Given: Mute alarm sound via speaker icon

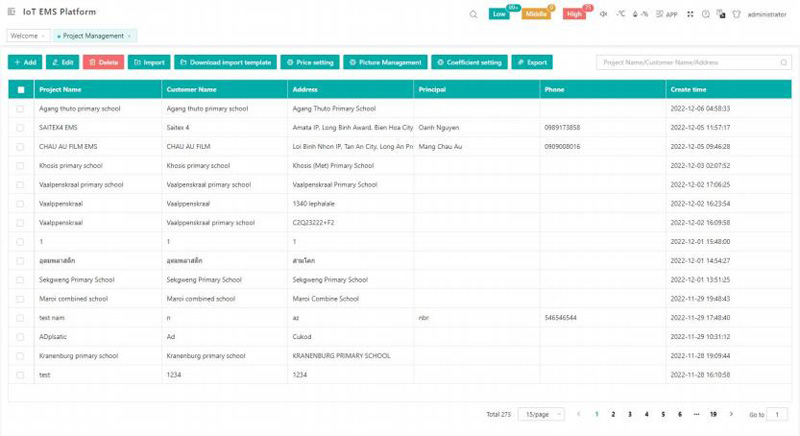Looking at the screenshot, I should coord(605,14).
